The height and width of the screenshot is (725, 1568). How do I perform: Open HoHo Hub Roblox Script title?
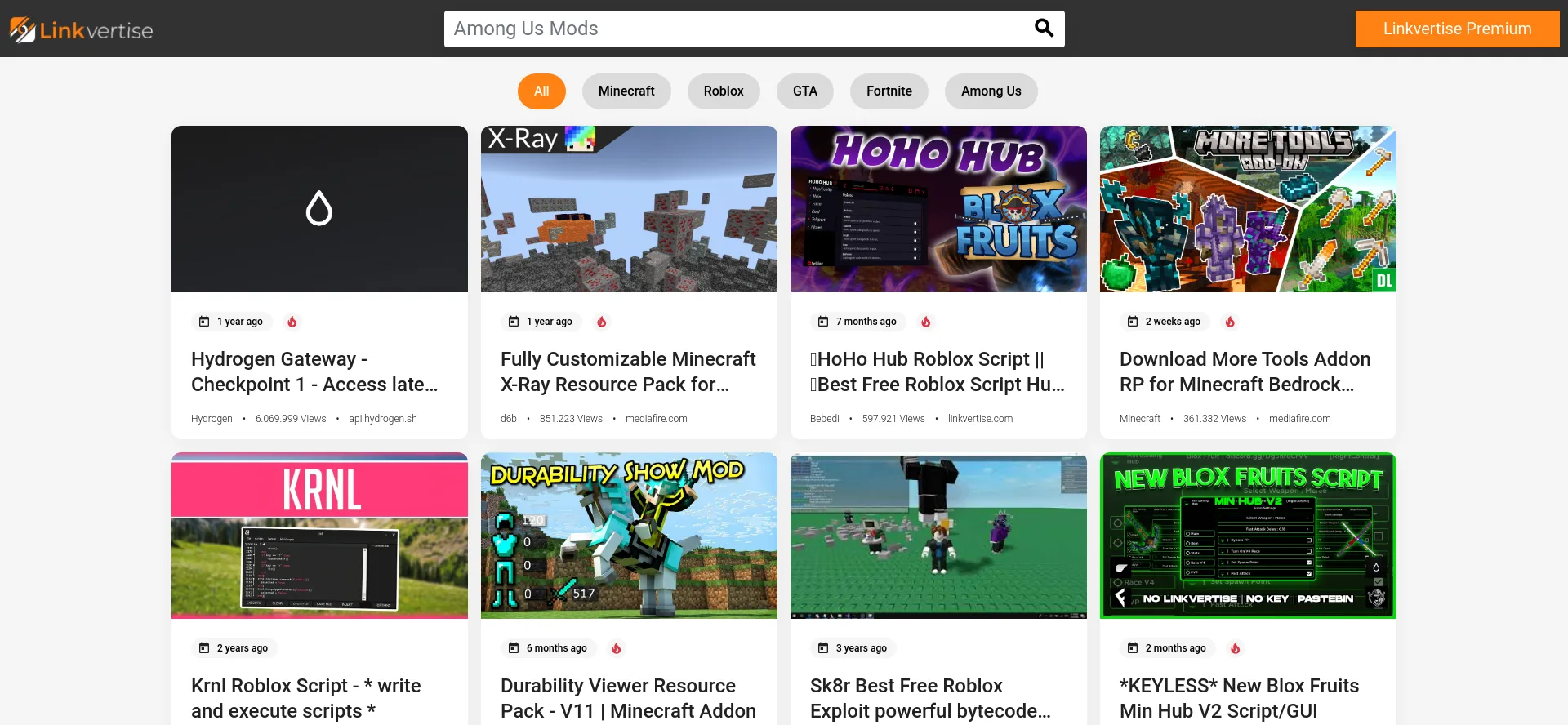coord(938,371)
